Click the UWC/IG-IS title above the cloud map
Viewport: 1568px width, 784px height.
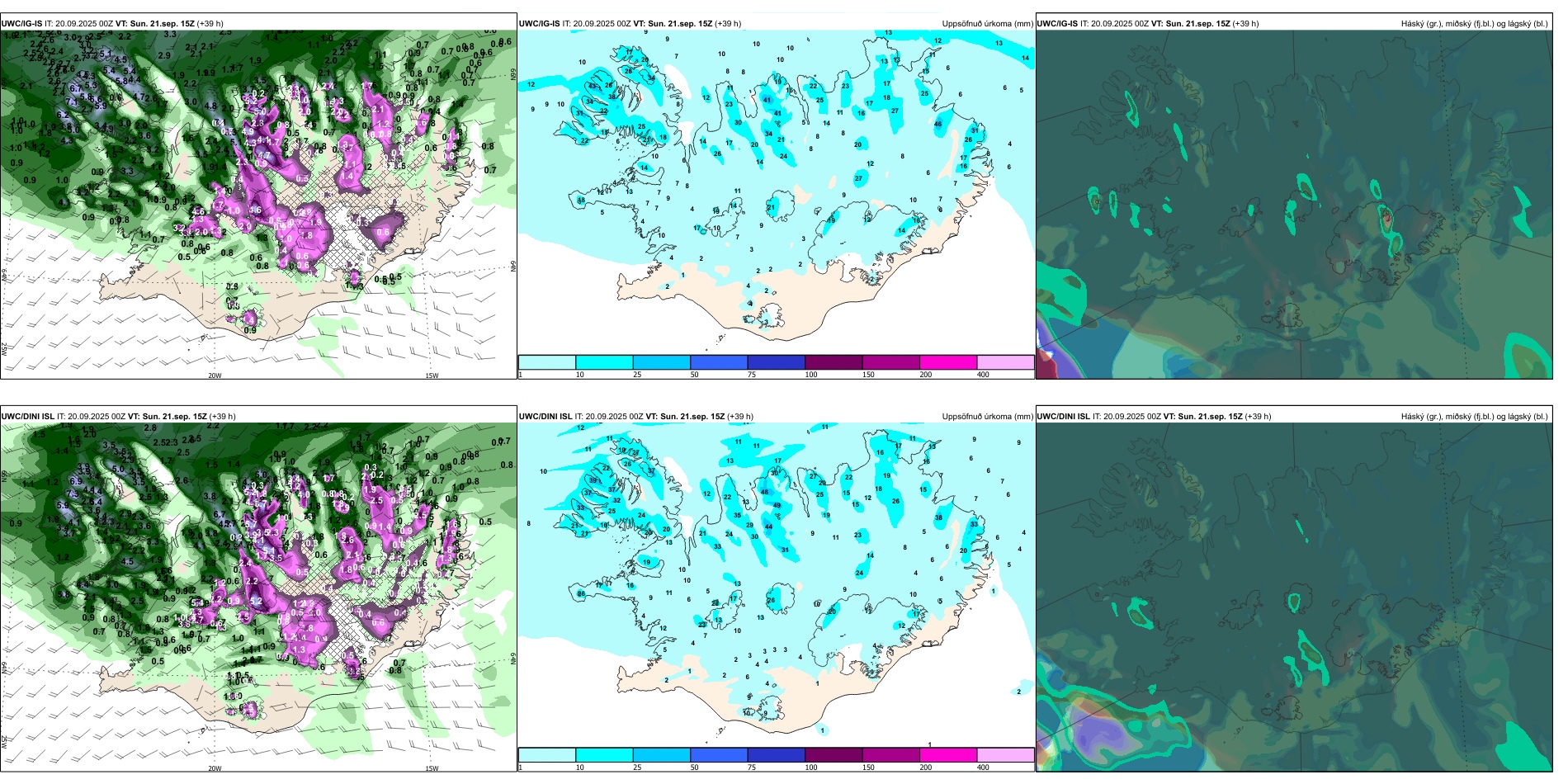coord(1148,24)
